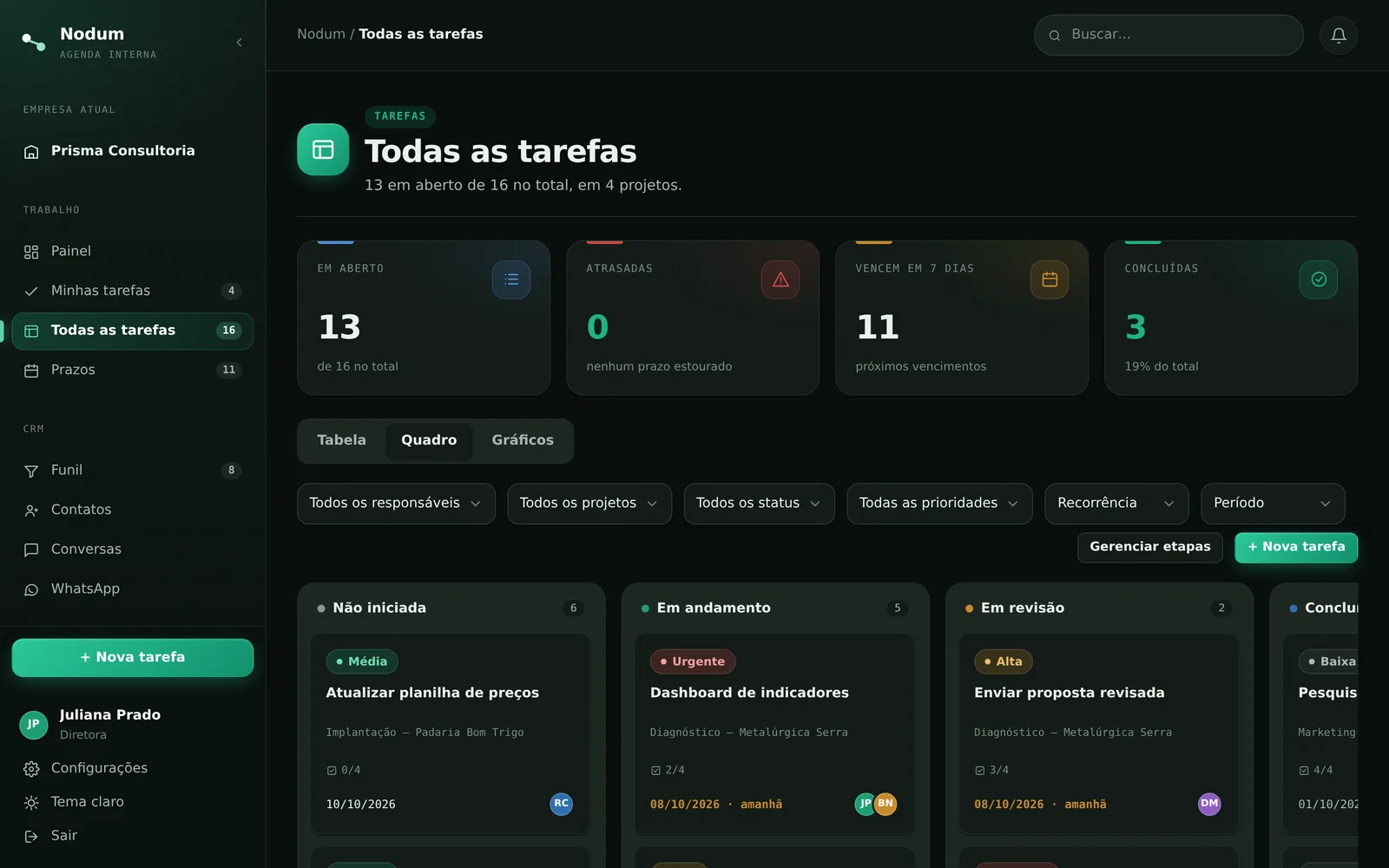Open the Recorrência dropdown

[1116, 503]
